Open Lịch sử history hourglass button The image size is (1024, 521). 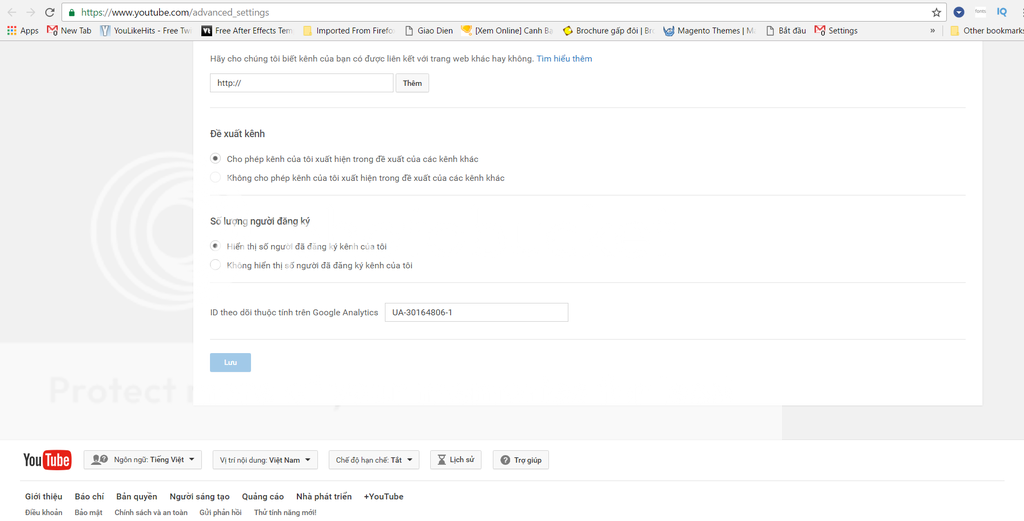(455, 460)
